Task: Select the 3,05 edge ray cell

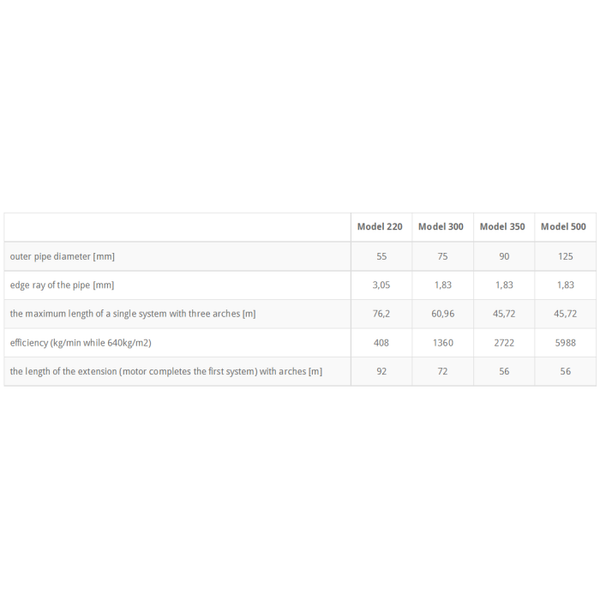Action: point(382,285)
